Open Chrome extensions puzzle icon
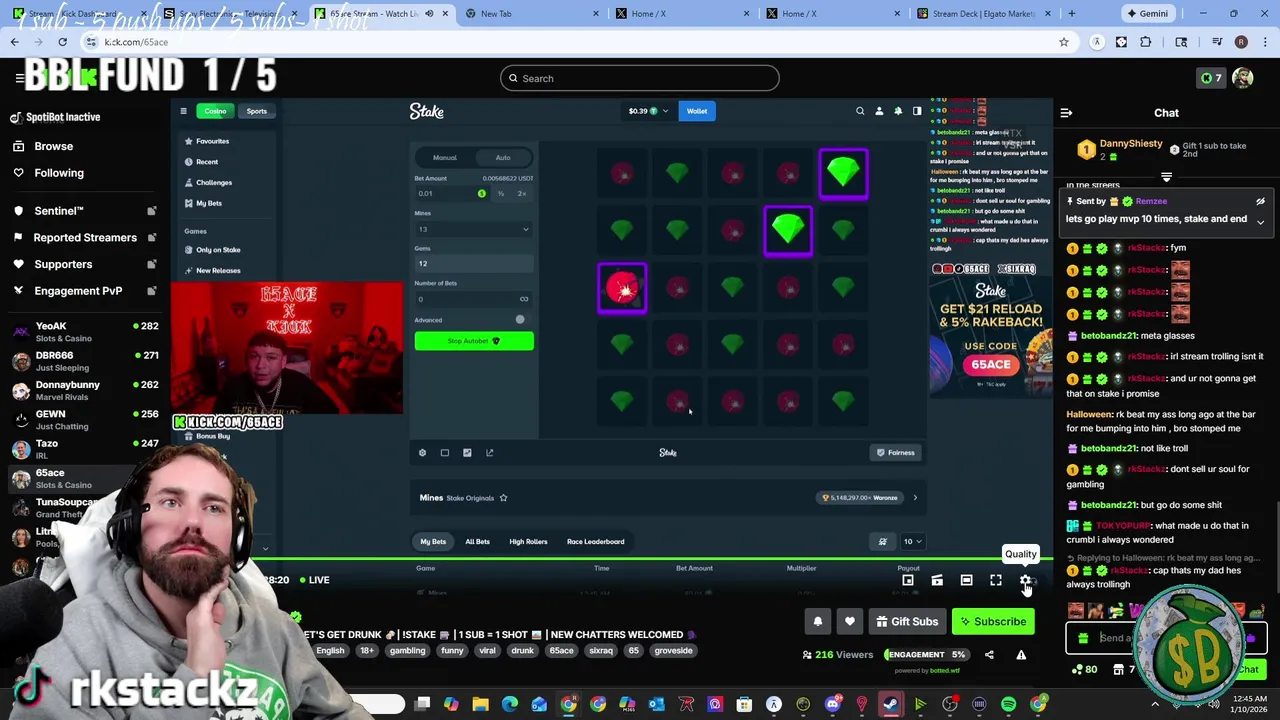1280x720 pixels. [x=1145, y=42]
